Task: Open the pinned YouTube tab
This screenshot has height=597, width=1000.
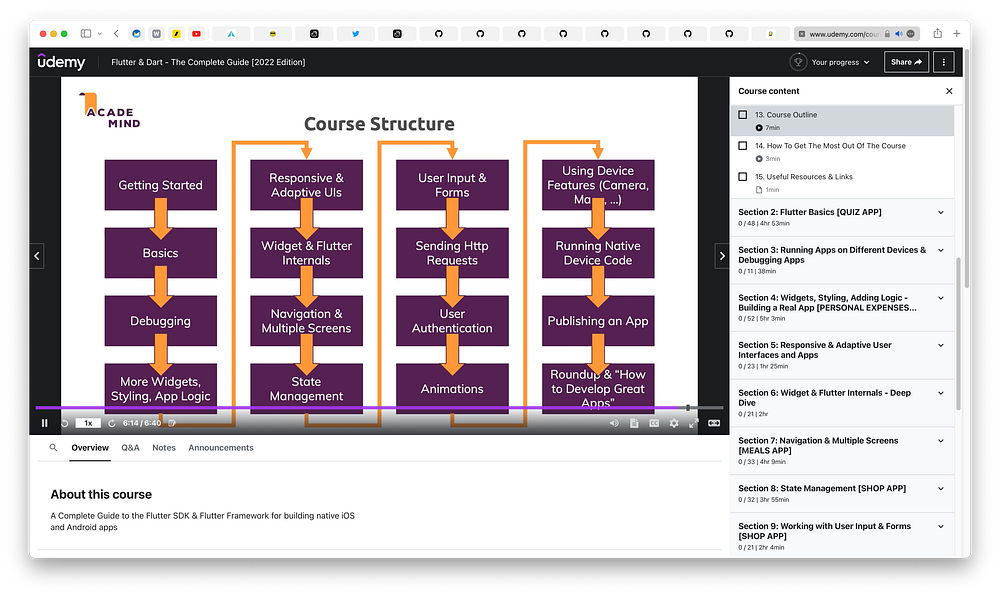Action: click(196, 34)
